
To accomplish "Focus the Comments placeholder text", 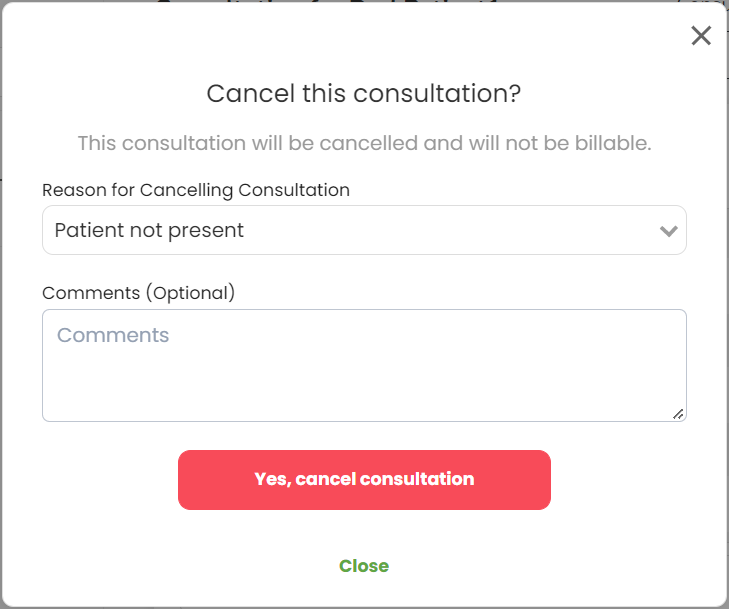I will pos(113,335).
